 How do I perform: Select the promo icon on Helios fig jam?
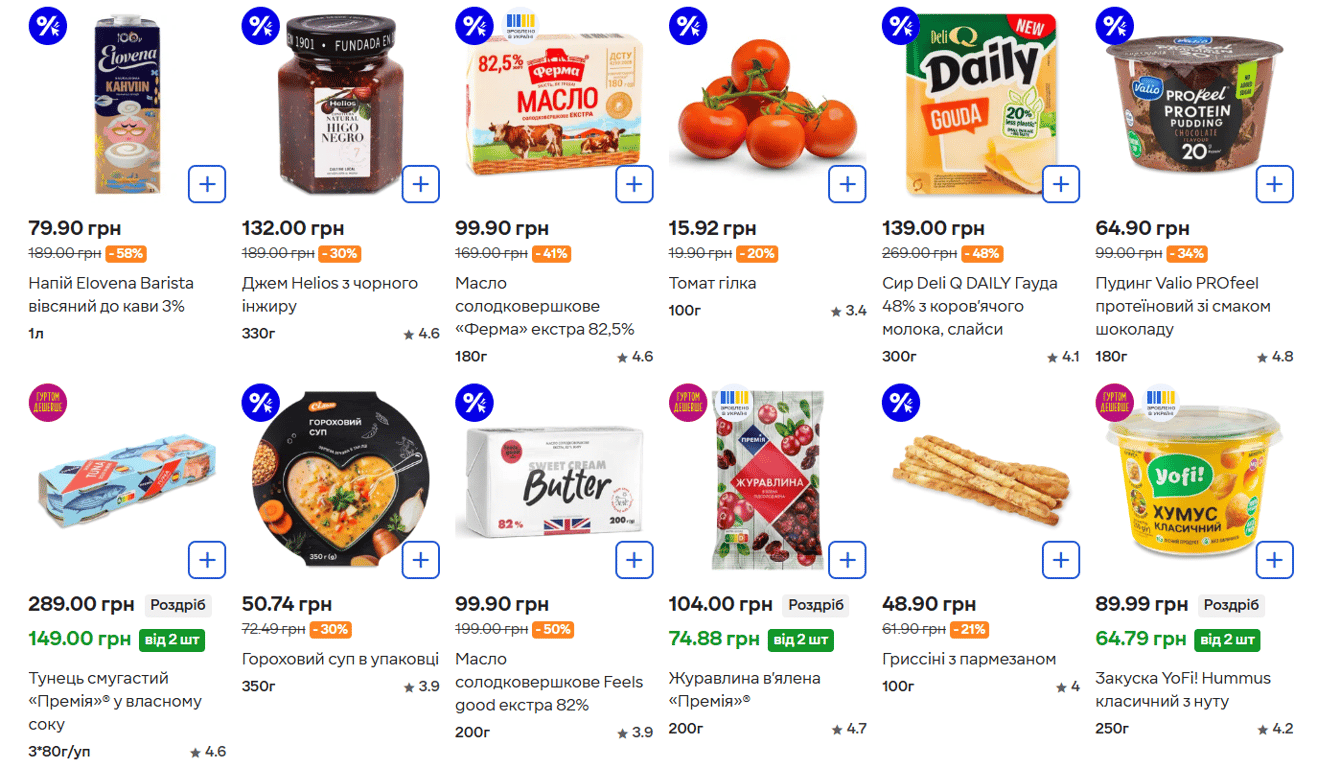click(x=259, y=25)
